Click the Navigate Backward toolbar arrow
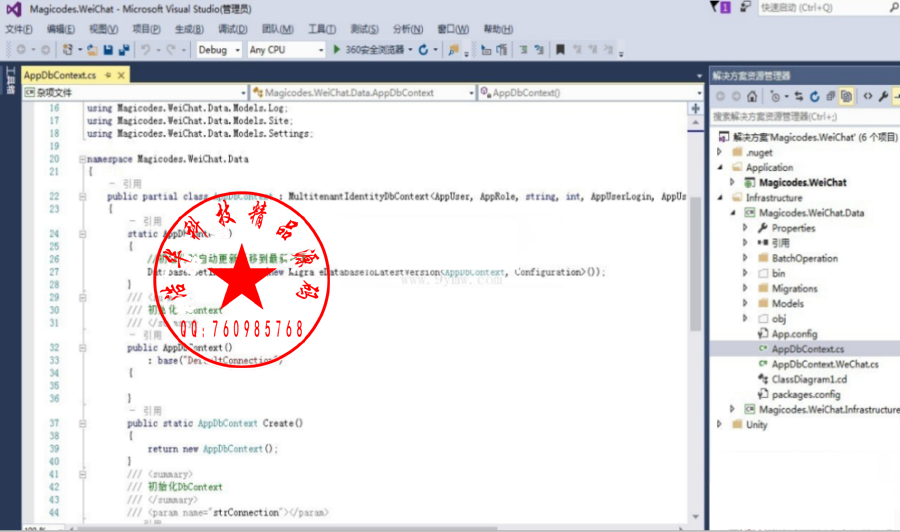The width and height of the screenshot is (900, 532). point(21,50)
